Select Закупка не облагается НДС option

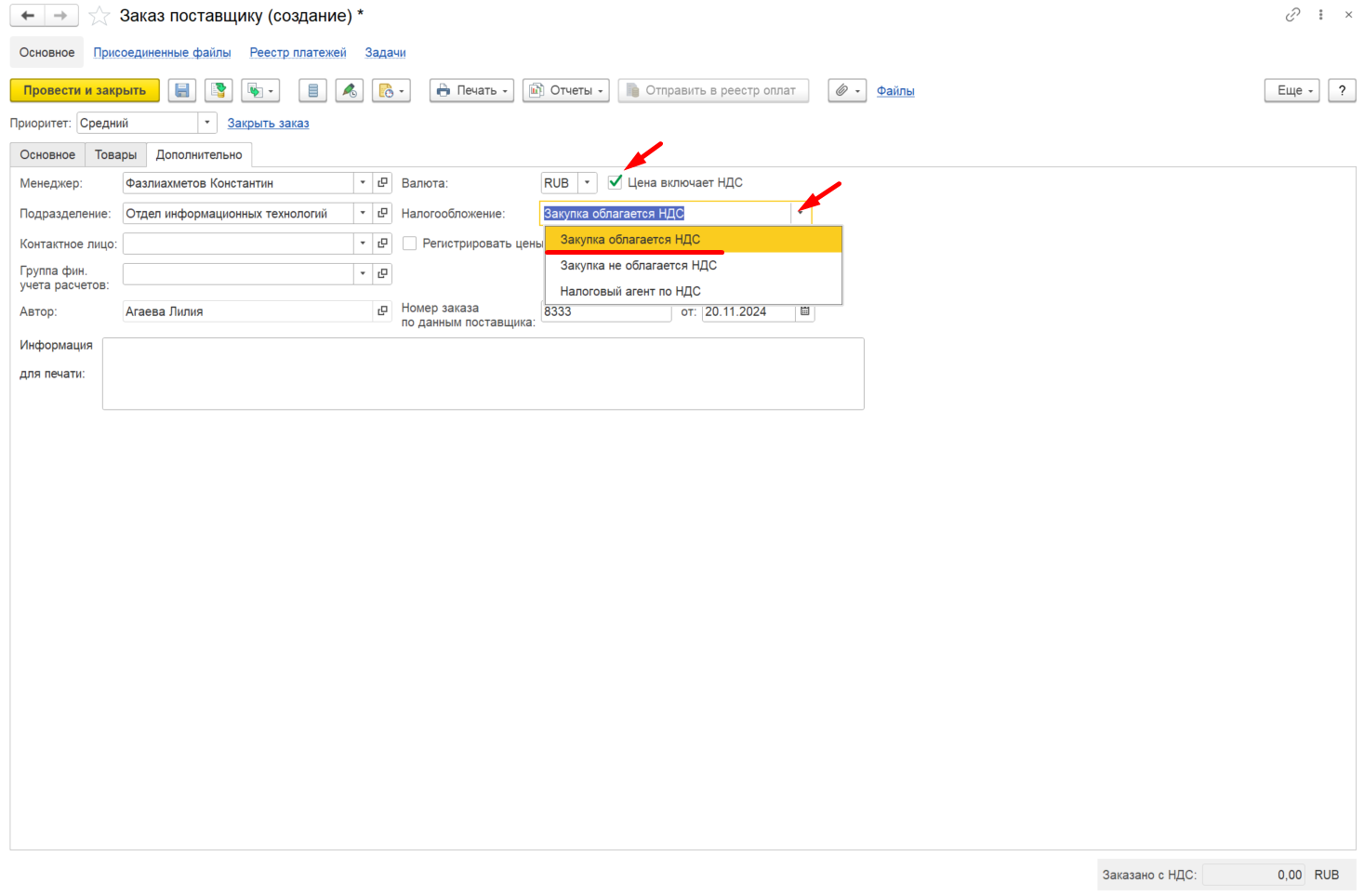[694, 266]
